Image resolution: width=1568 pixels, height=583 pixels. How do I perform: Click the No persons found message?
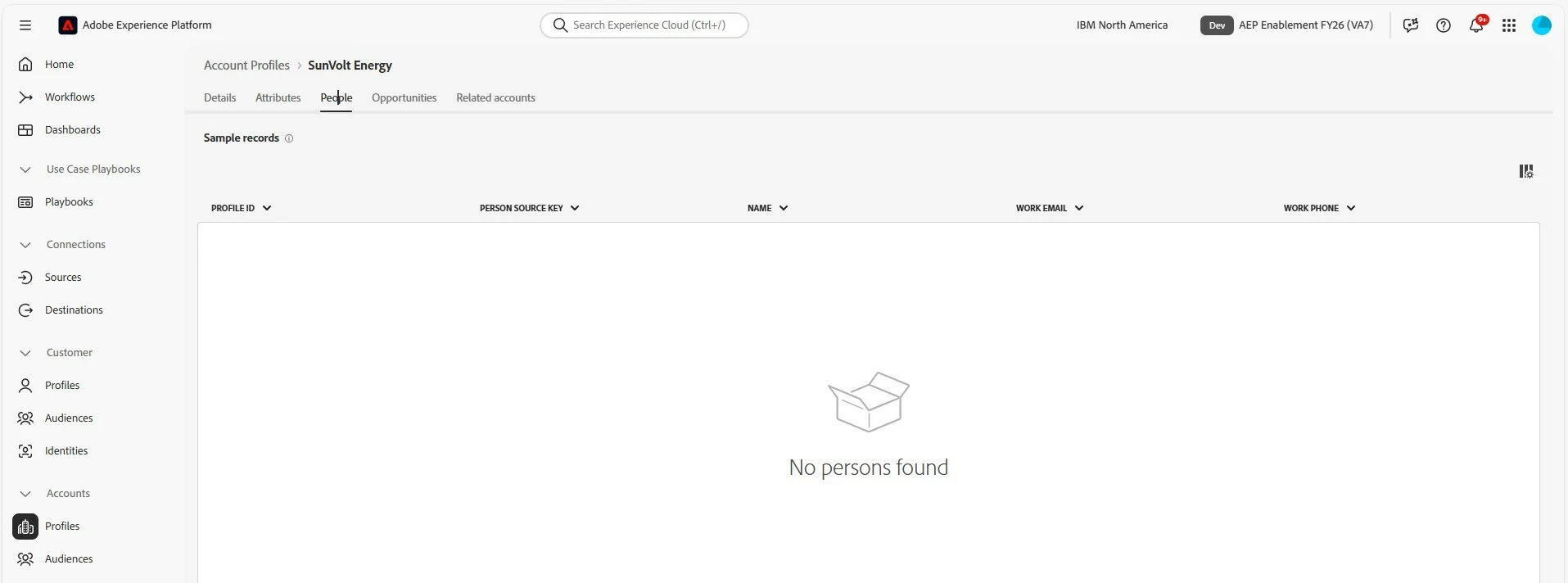click(869, 468)
